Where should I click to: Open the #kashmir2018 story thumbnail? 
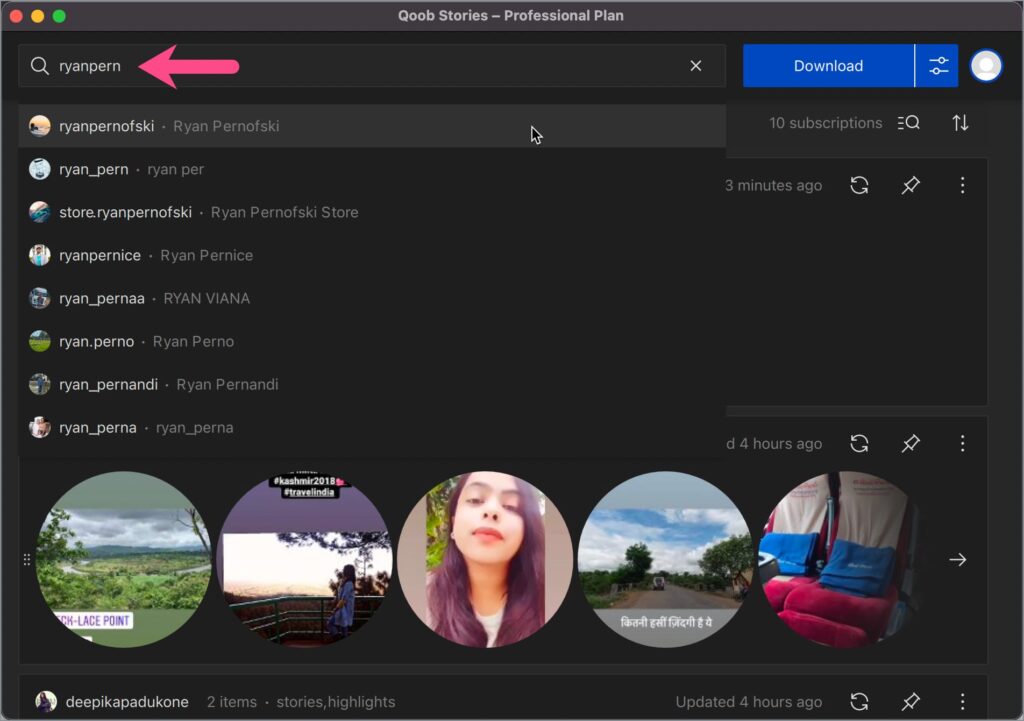pos(304,560)
